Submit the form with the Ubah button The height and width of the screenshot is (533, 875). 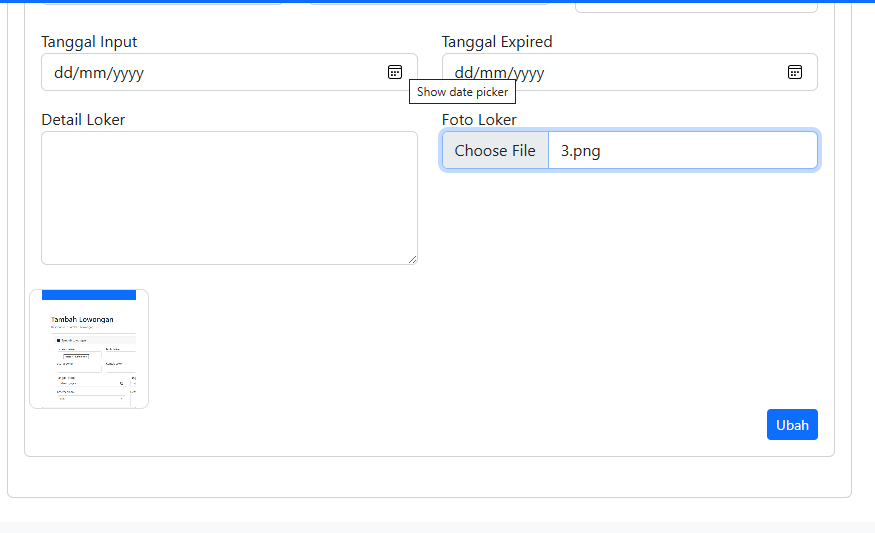792,425
